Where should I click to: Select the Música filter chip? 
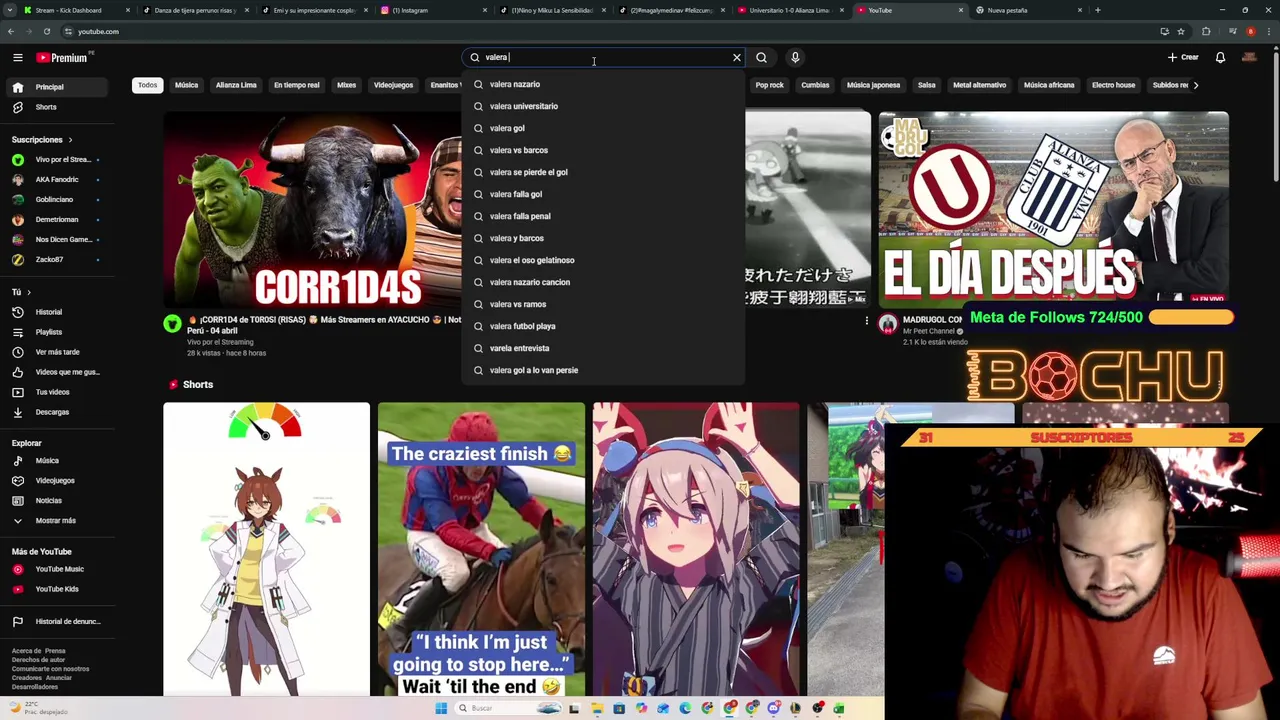coord(187,85)
